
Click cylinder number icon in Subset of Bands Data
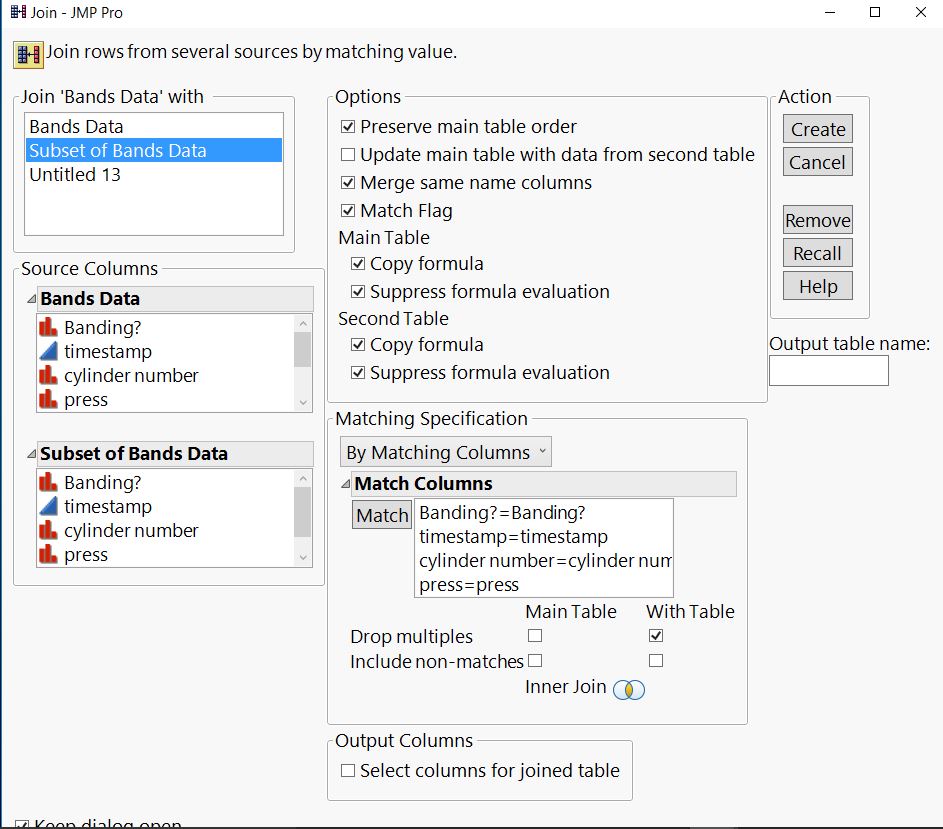pyautogui.click(x=48, y=530)
